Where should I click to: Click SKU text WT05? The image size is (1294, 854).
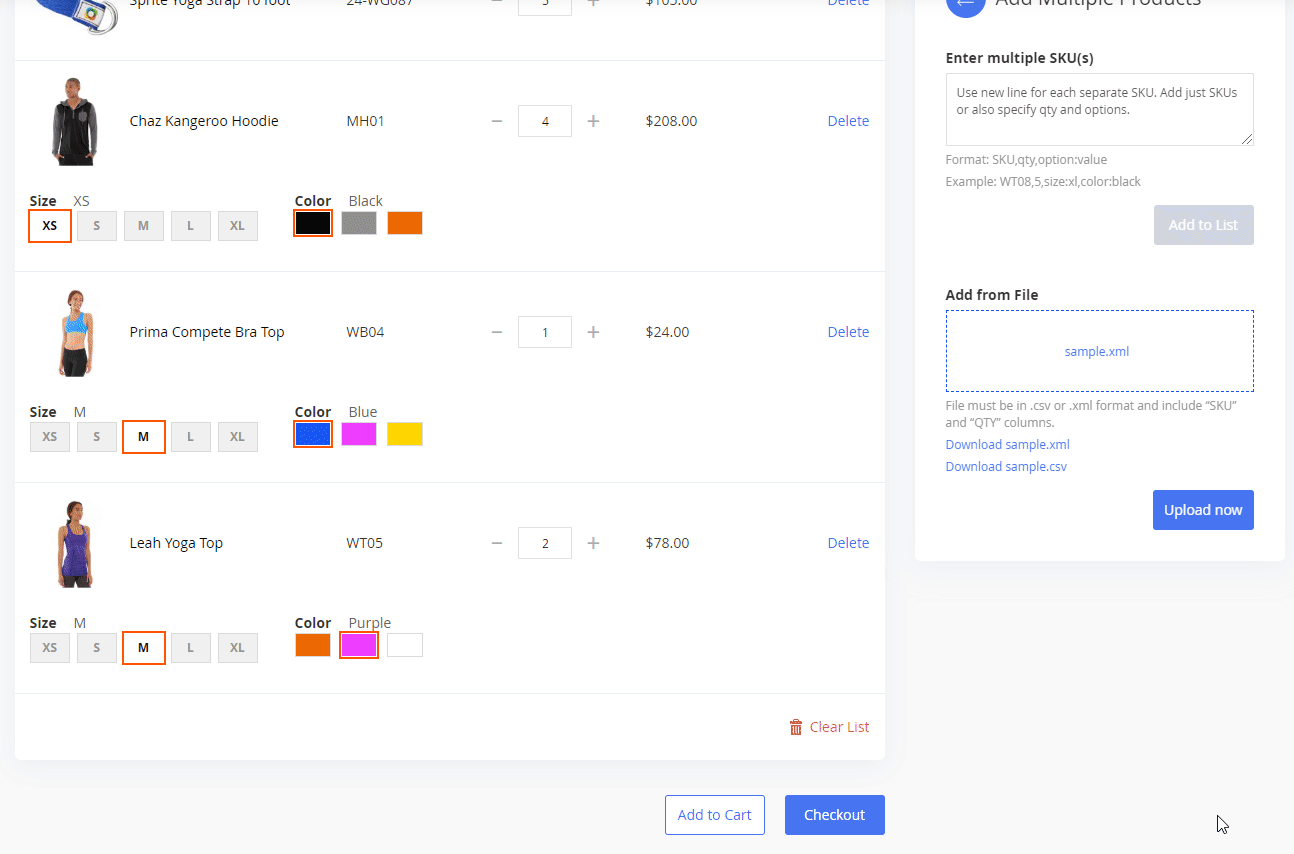click(364, 543)
